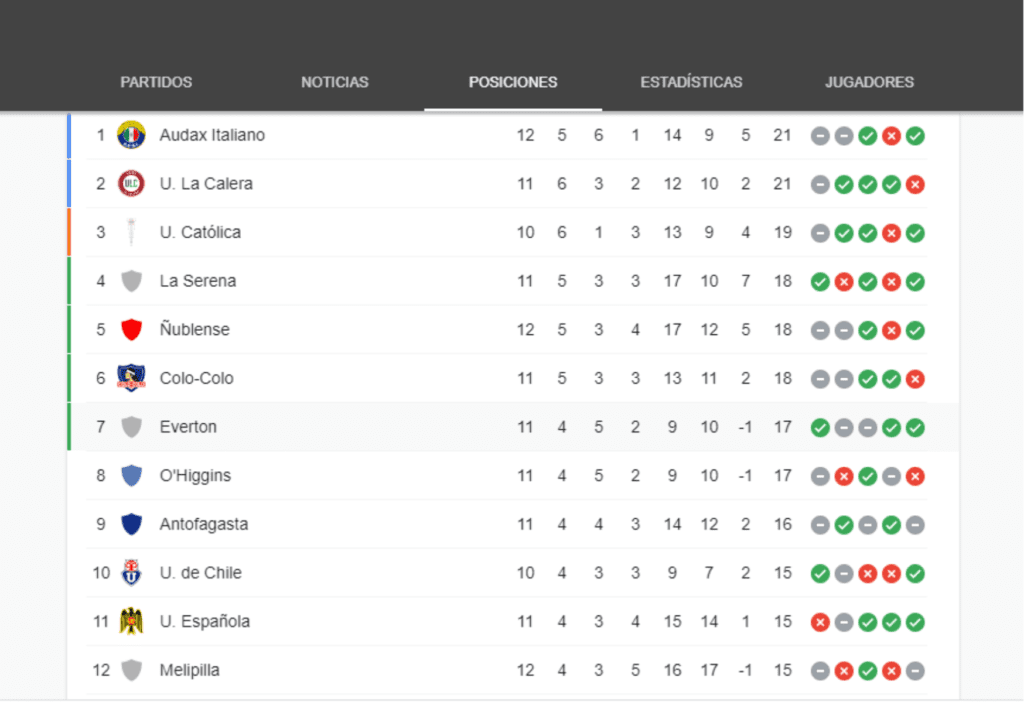Screen dimensions: 1024x726
Task: Open the U. Católica team name link
Action: [x=200, y=232]
